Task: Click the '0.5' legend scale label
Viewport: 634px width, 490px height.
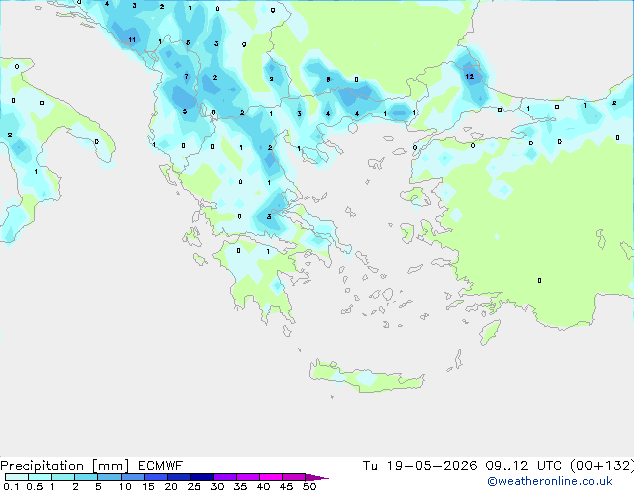Action: (x=35, y=486)
